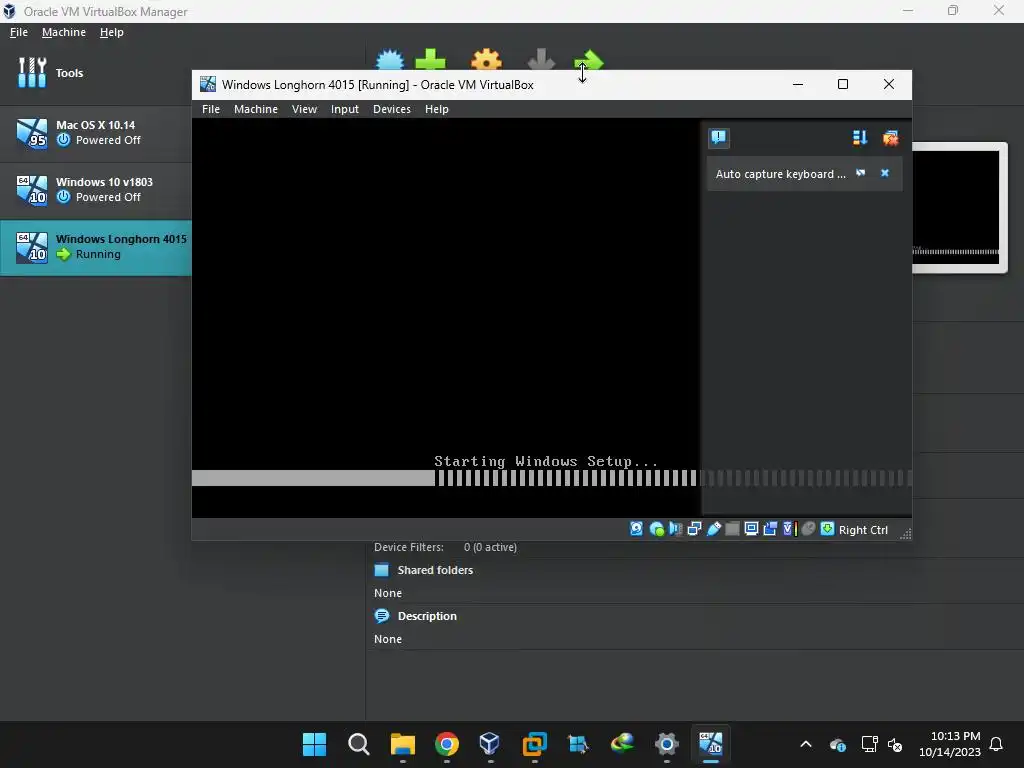
Task: Close the Windows Longhorn VM window
Action: click(888, 84)
